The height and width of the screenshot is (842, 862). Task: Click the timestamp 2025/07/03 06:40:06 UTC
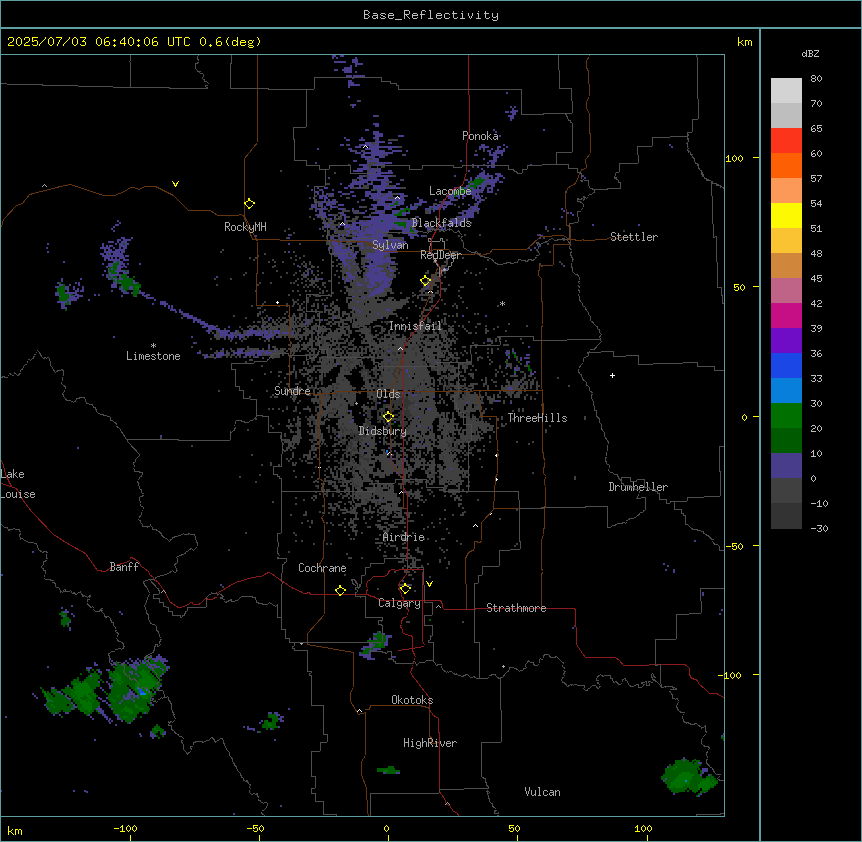(99, 42)
